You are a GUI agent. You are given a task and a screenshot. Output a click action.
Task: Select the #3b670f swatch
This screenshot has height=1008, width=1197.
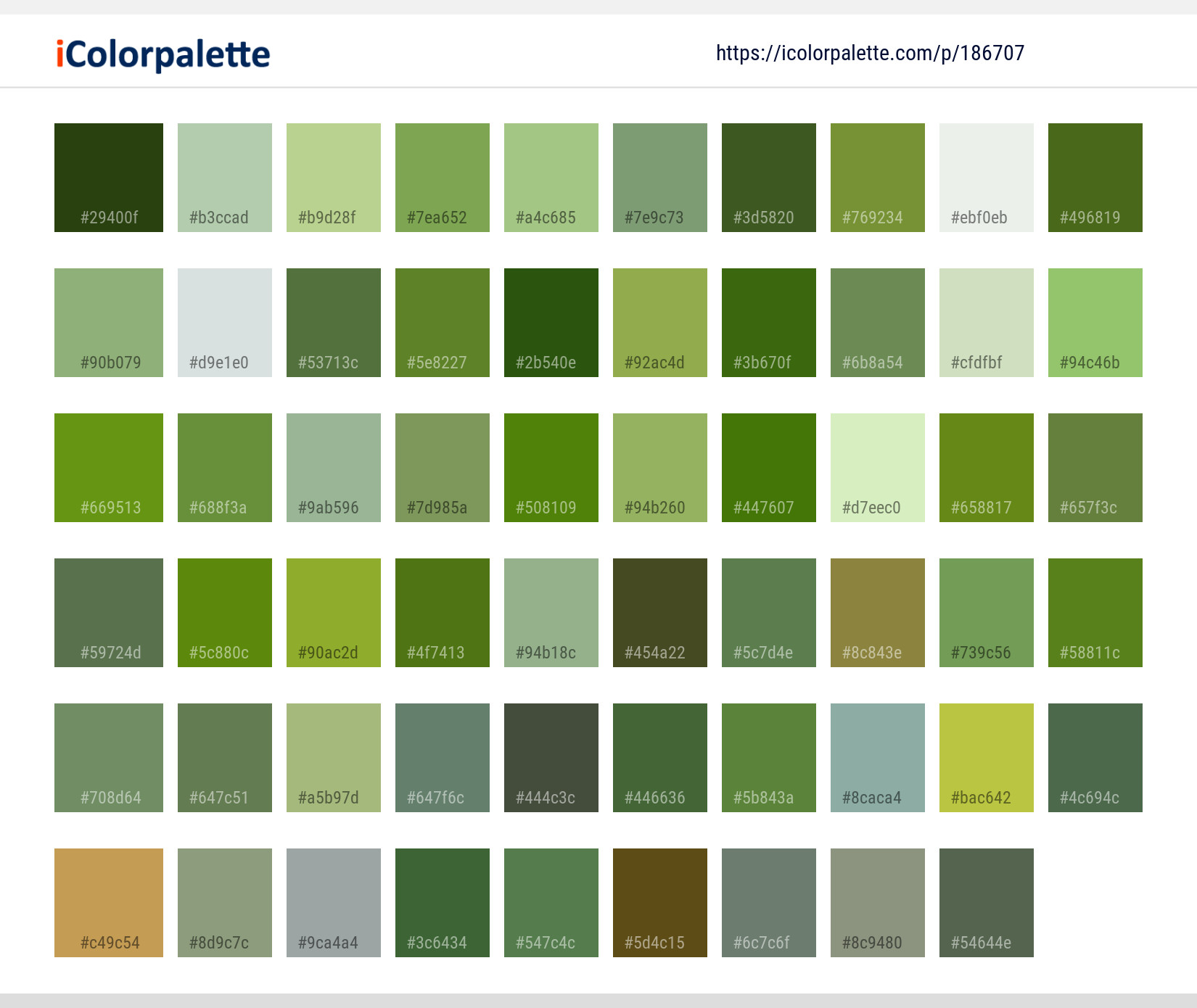(x=769, y=323)
